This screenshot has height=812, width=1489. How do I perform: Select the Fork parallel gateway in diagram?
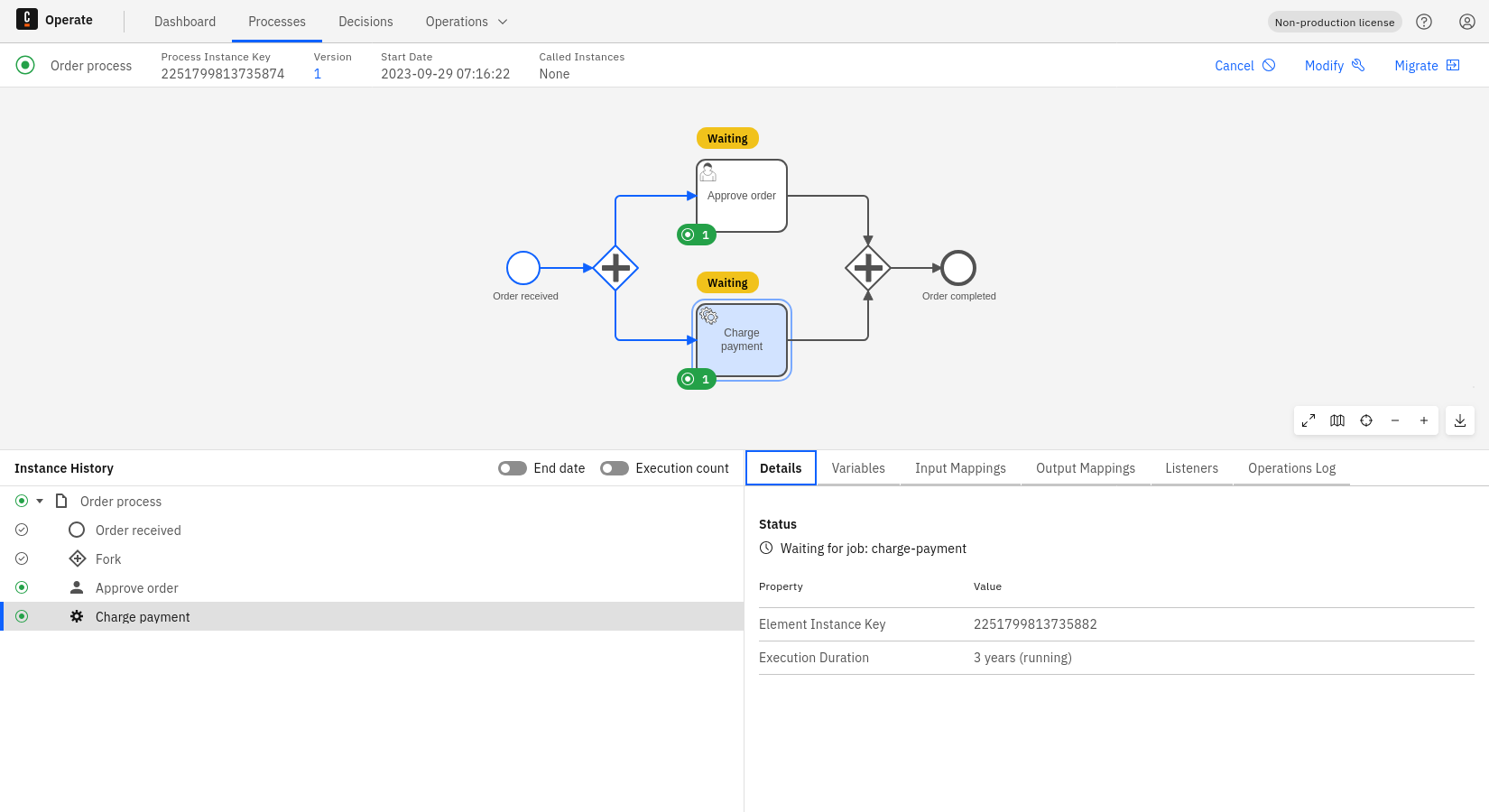615,268
